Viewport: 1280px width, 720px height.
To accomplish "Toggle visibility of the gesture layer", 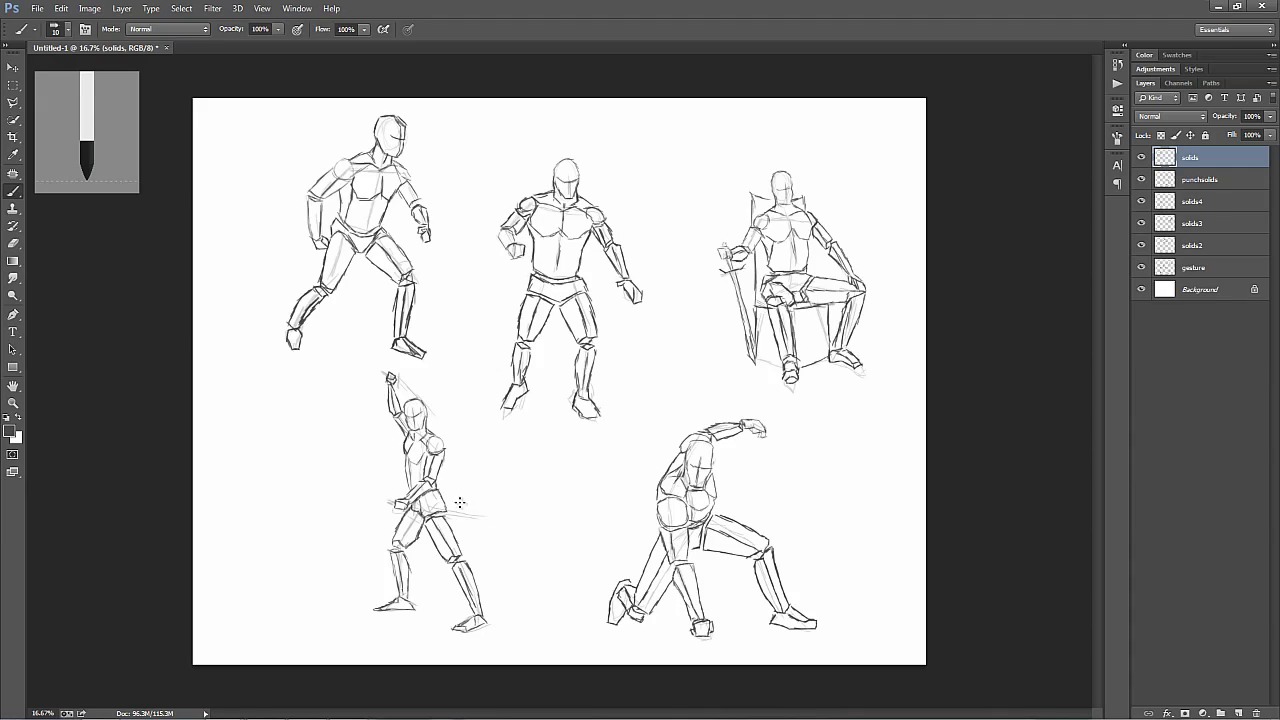I will 1141,268.
